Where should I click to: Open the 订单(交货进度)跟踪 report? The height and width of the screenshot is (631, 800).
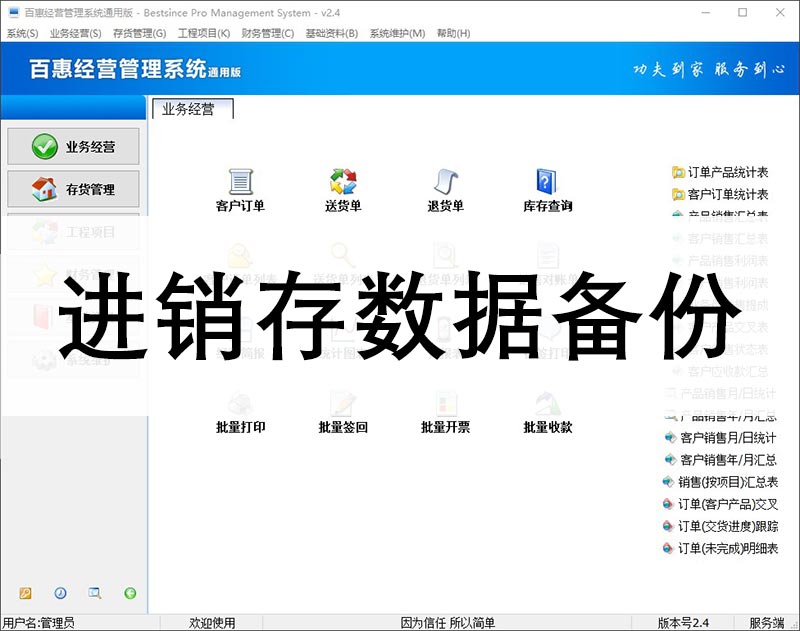tap(728, 526)
